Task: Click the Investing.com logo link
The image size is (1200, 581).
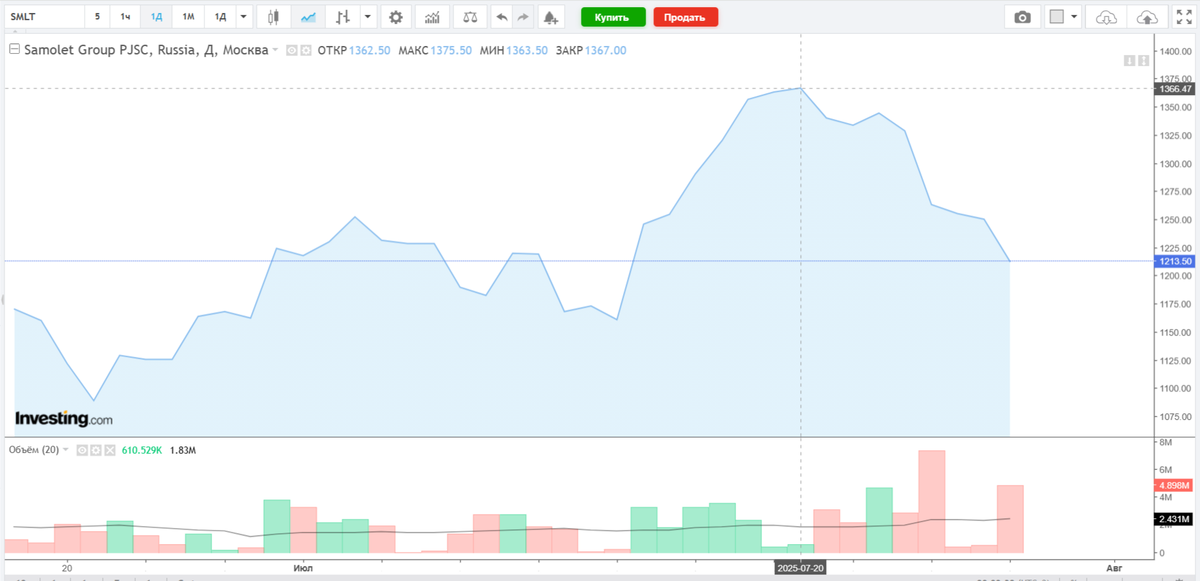Action: 63,419
